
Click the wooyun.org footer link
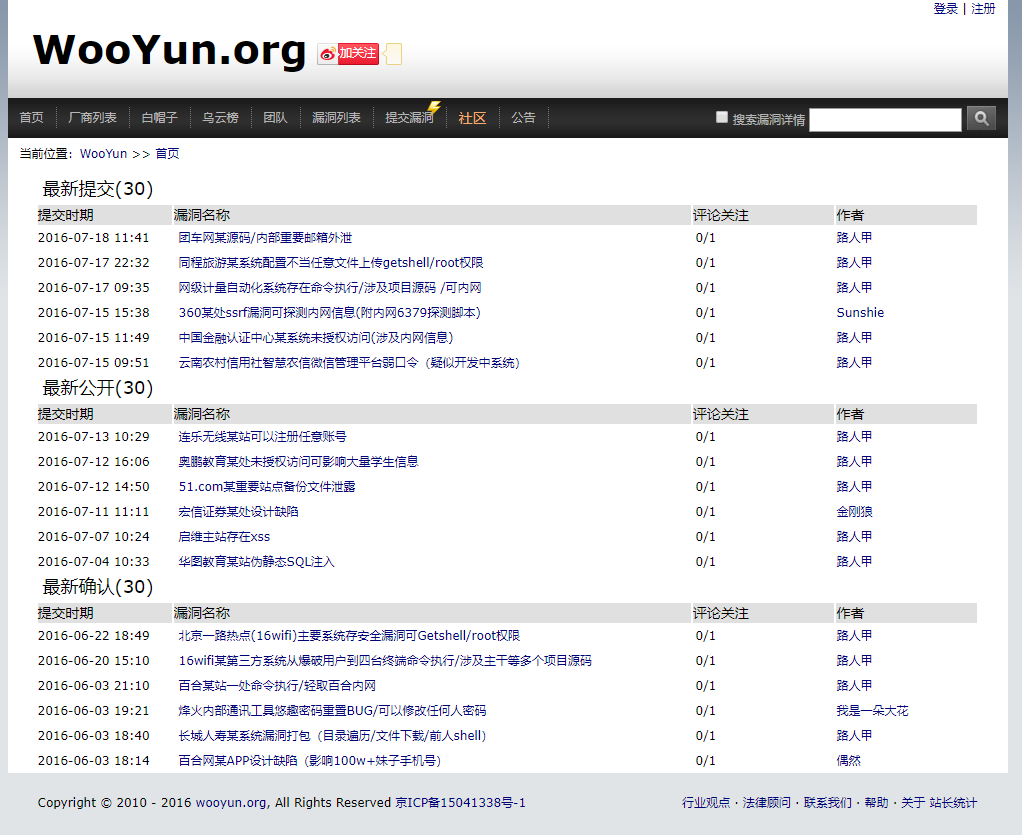click(231, 802)
